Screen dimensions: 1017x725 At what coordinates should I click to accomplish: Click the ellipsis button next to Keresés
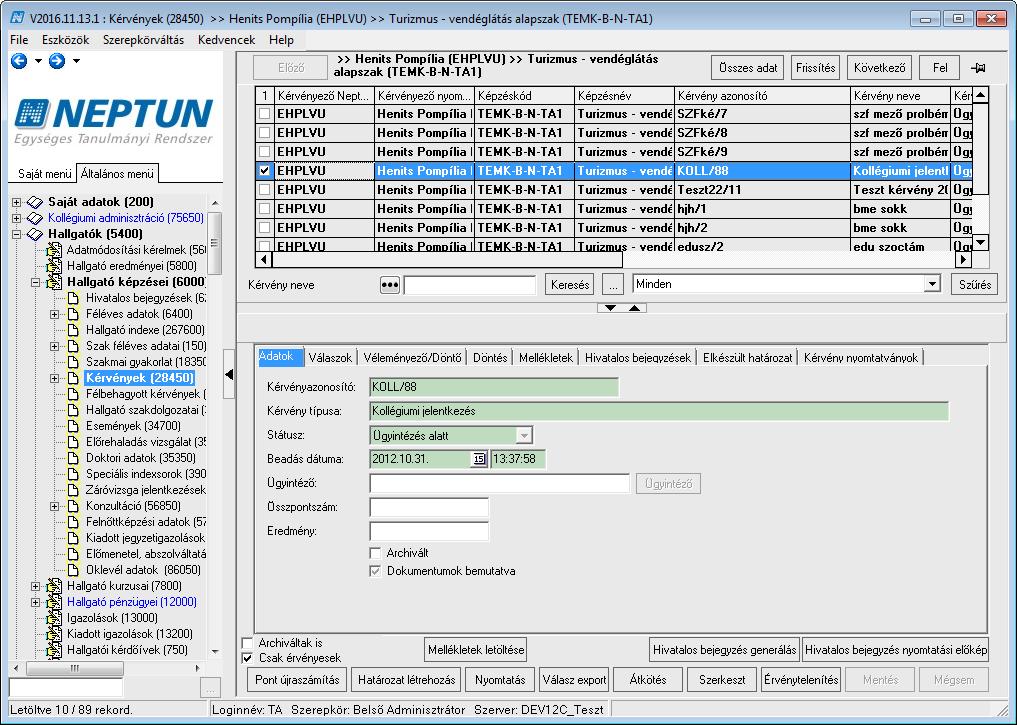(613, 285)
